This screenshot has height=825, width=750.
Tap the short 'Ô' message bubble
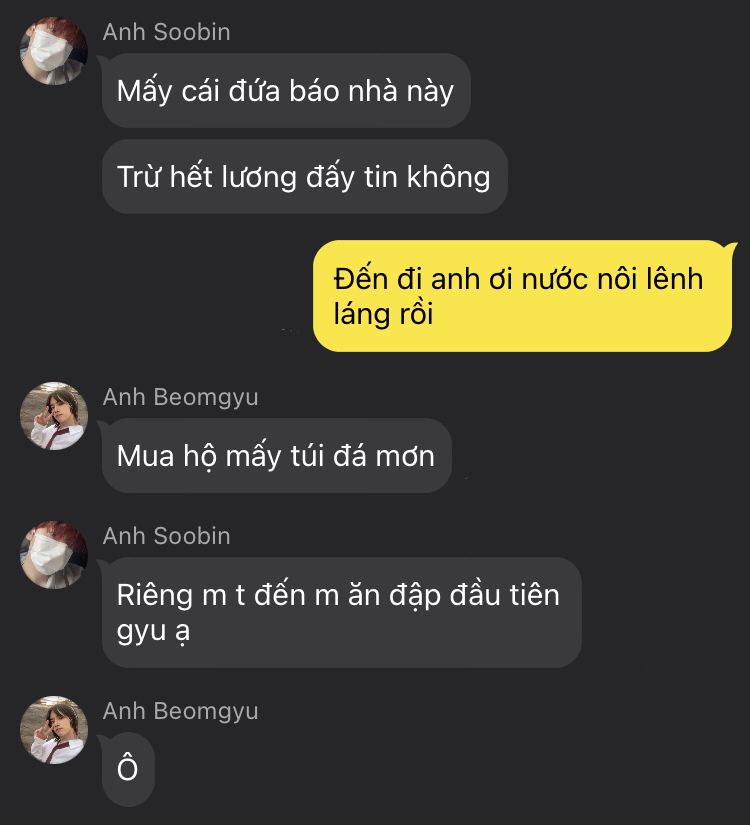tap(128, 769)
